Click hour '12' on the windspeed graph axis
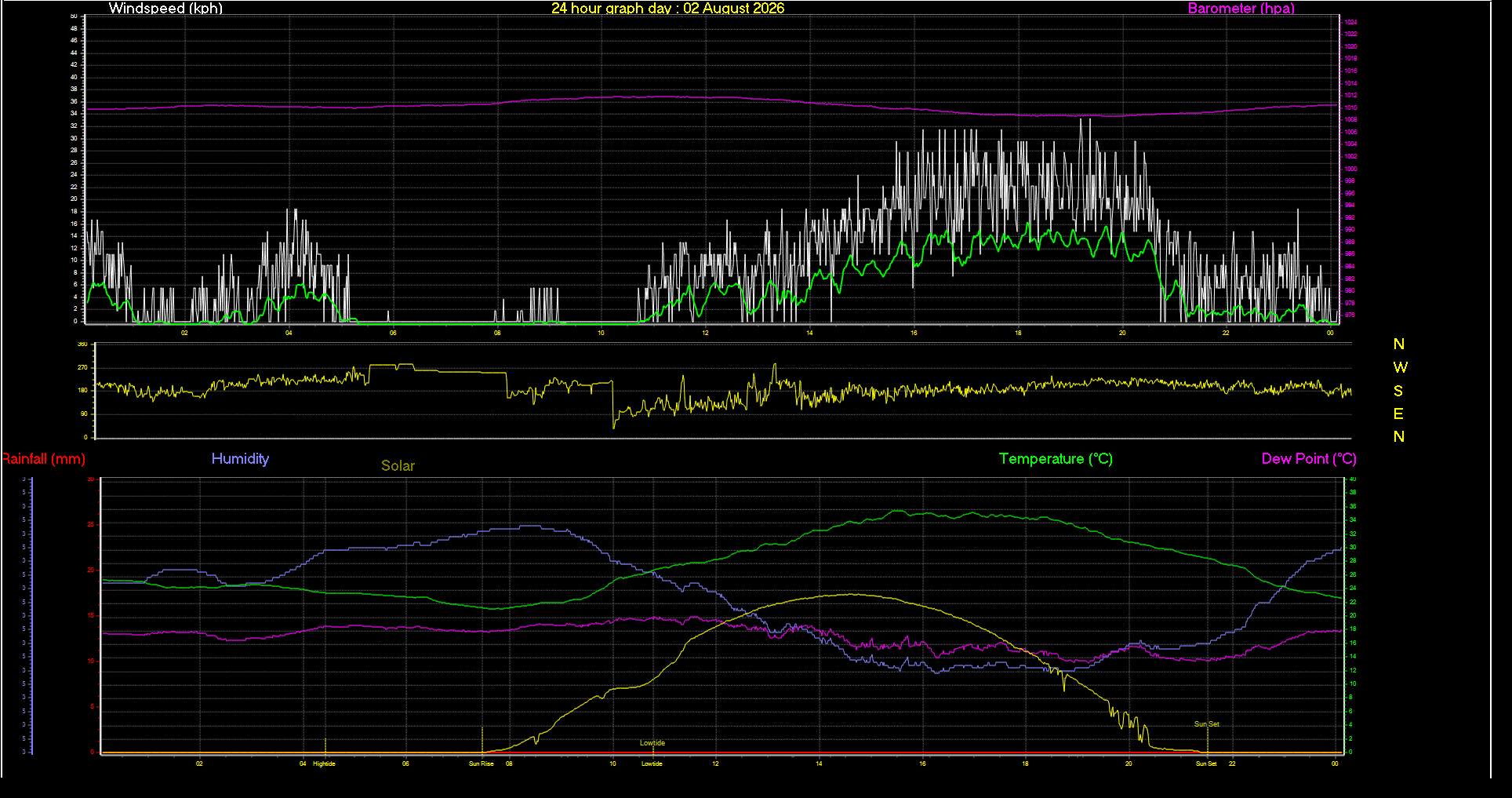The image size is (1512, 798). pyautogui.click(x=705, y=333)
